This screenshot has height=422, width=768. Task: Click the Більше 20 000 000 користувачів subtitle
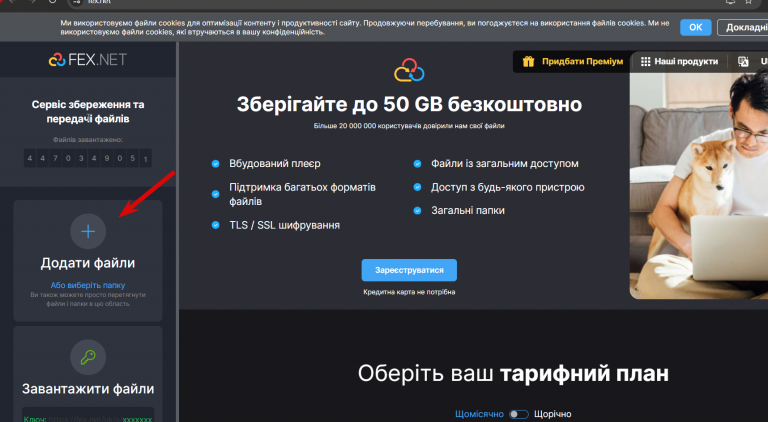[409, 126]
